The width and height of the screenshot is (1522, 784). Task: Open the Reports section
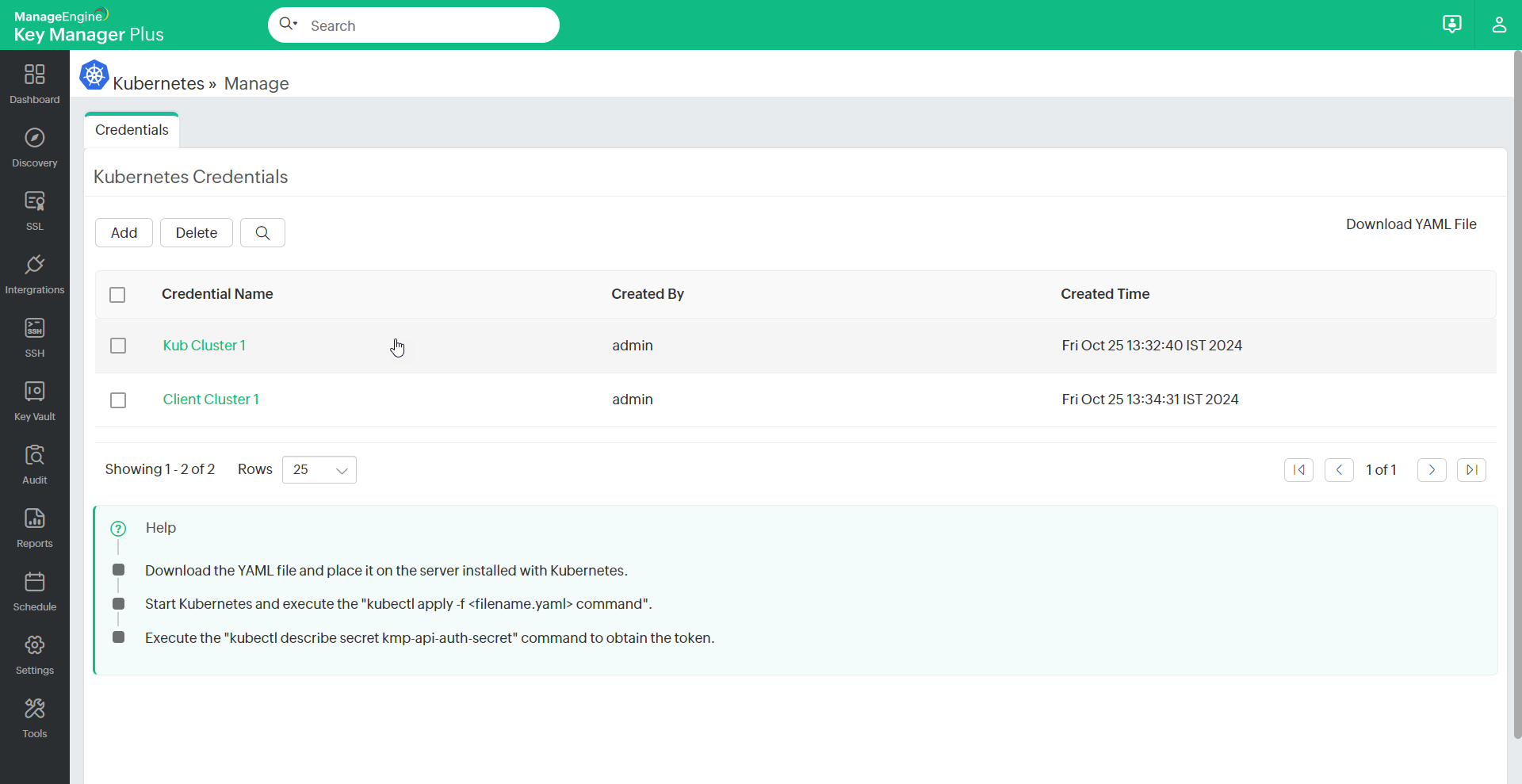click(x=34, y=527)
